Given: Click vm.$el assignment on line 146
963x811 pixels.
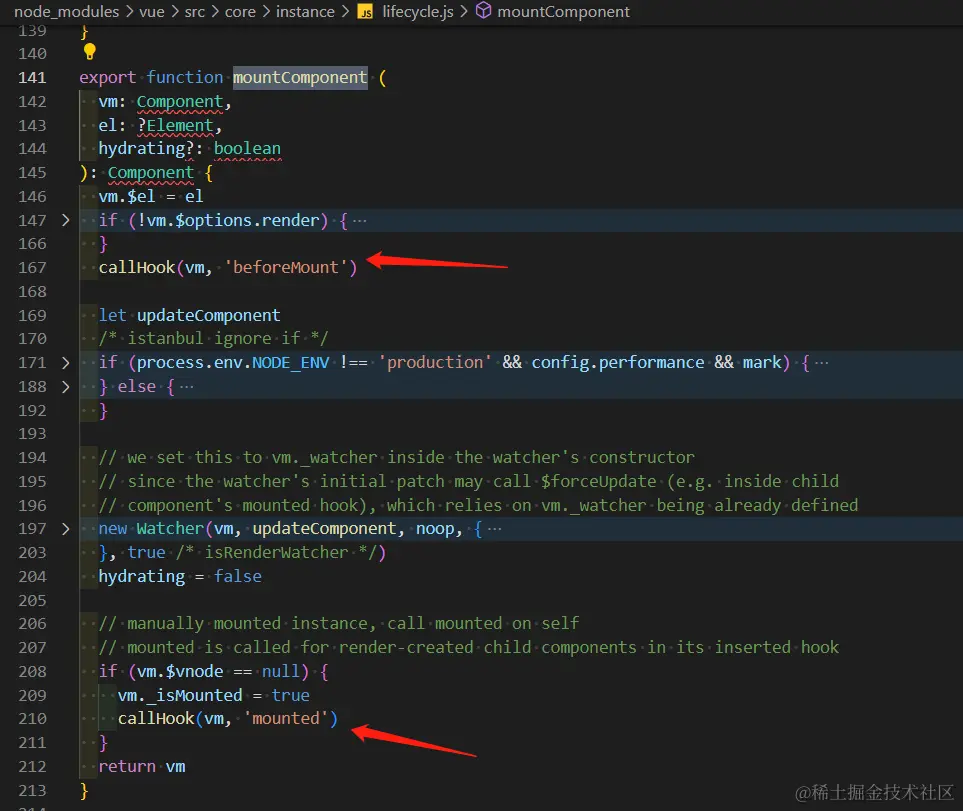Looking at the screenshot, I should [x=150, y=196].
